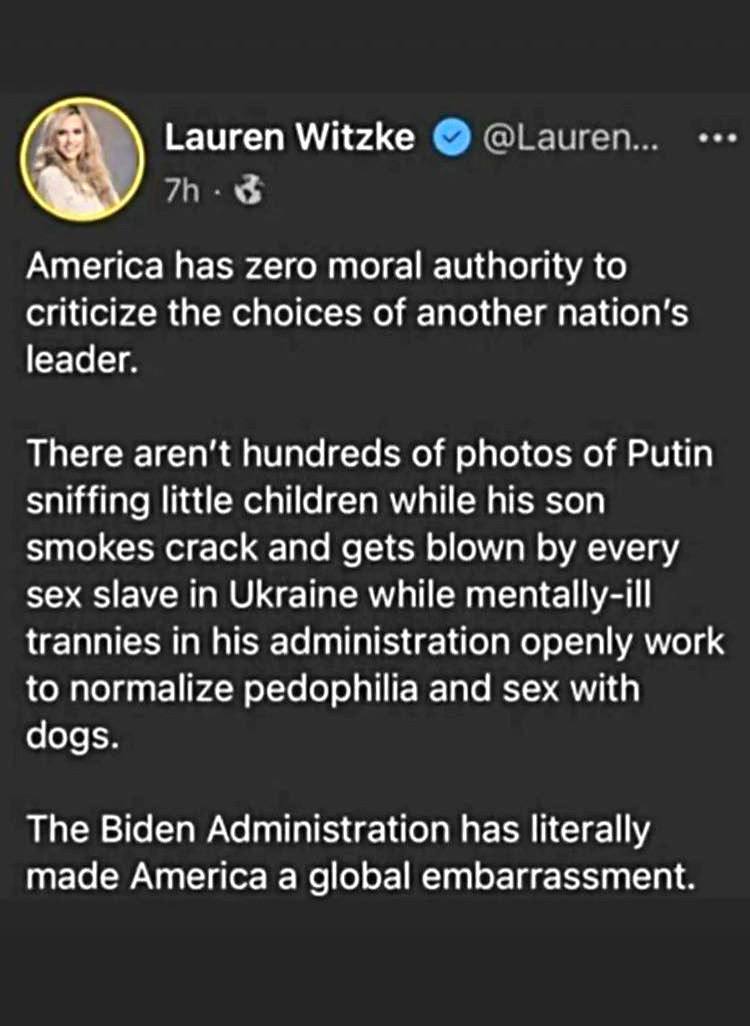The width and height of the screenshot is (750, 1026).
Task: Click the paragraph mentioning Putin
Action: click(360, 590)
